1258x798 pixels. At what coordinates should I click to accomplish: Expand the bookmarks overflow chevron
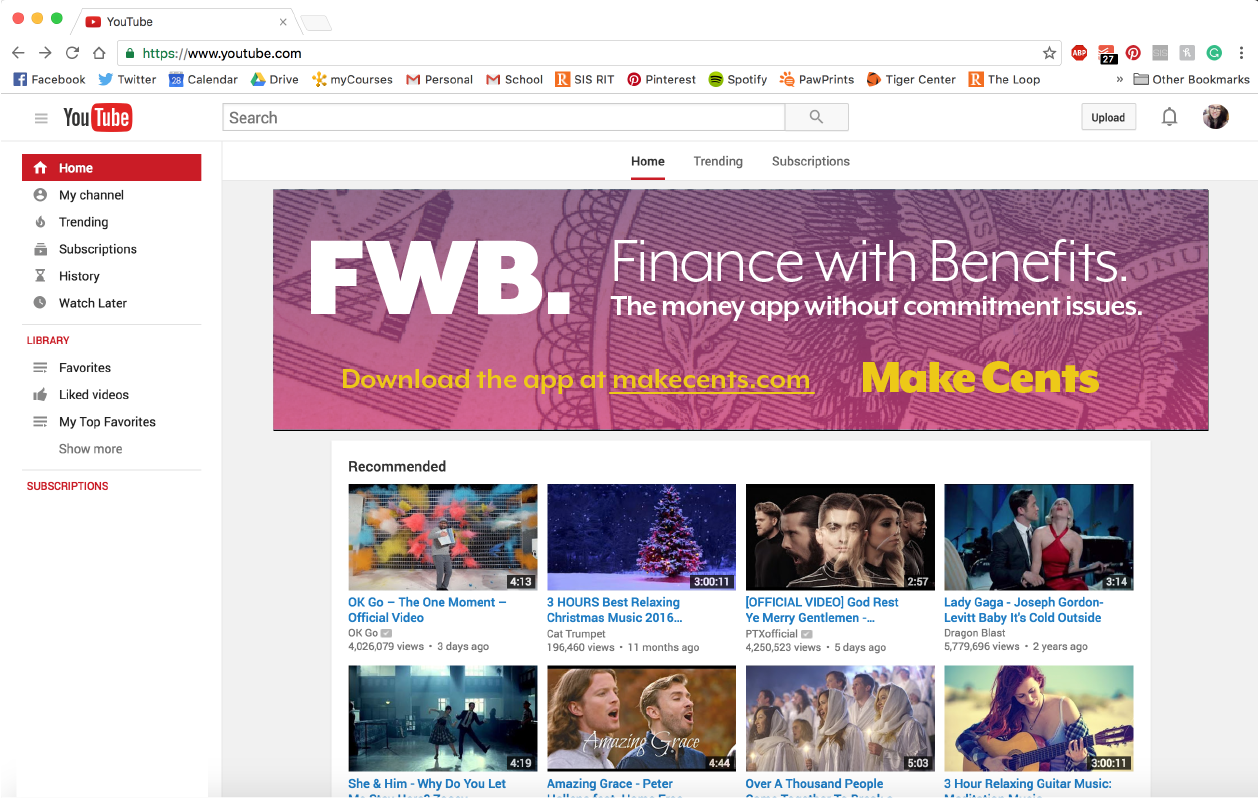[x=1119, y=79]
